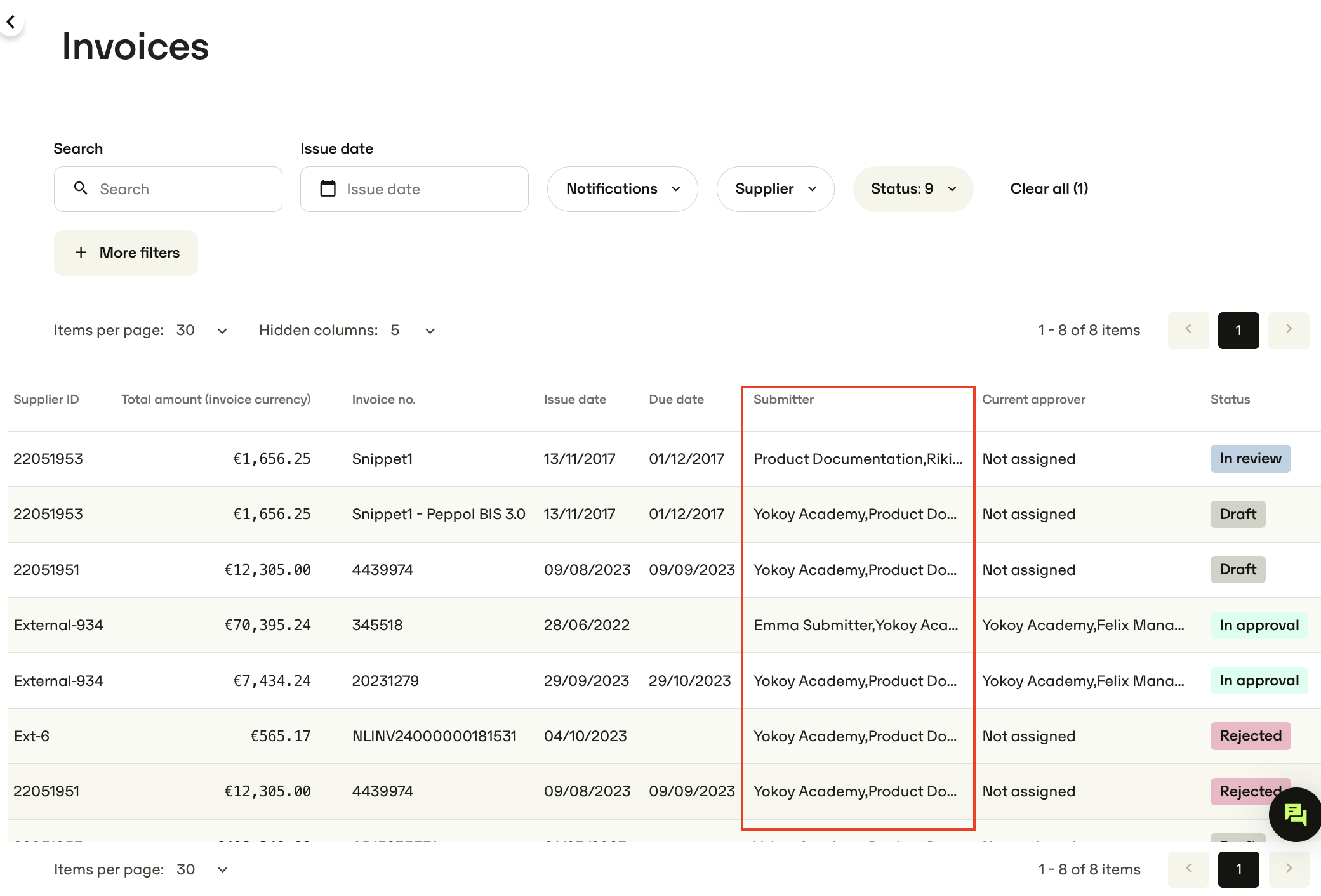Focus the Issue date input field
Image resolution: width=1321 pixels, height=896 pixels.
pyautogui.click(x=415, y=188)
